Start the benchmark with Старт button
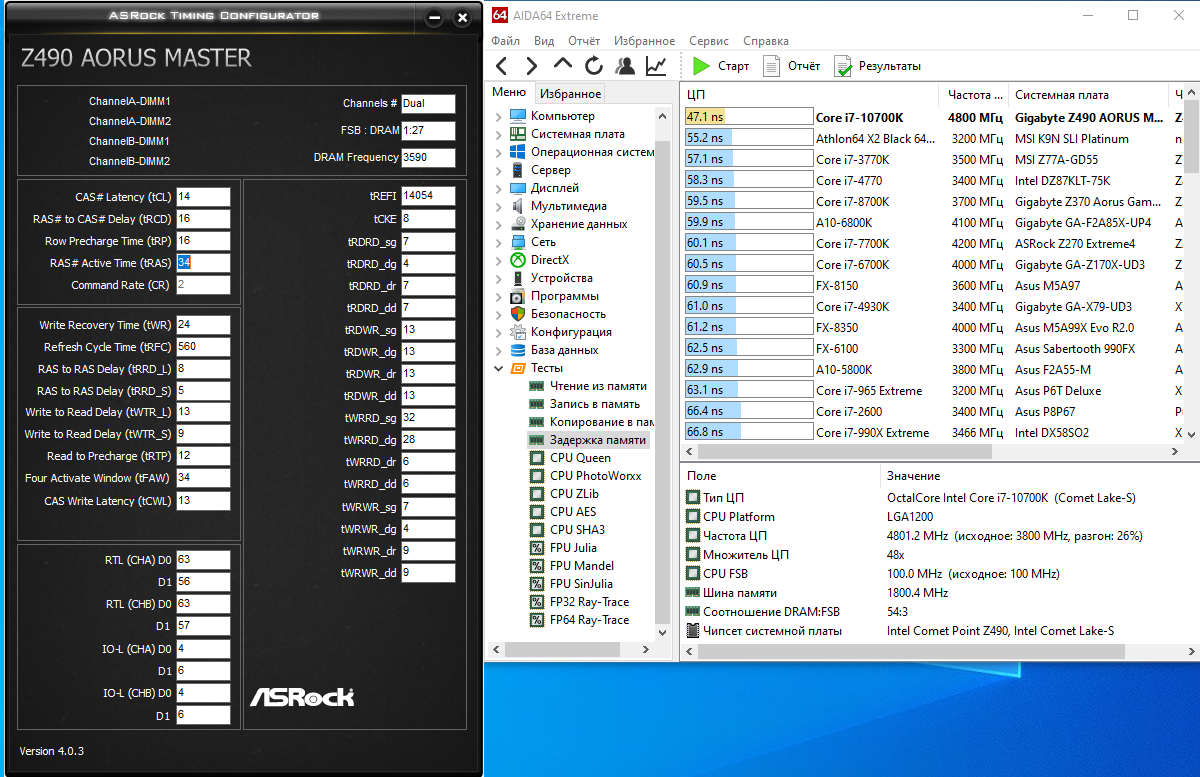 tap(721, 66)
